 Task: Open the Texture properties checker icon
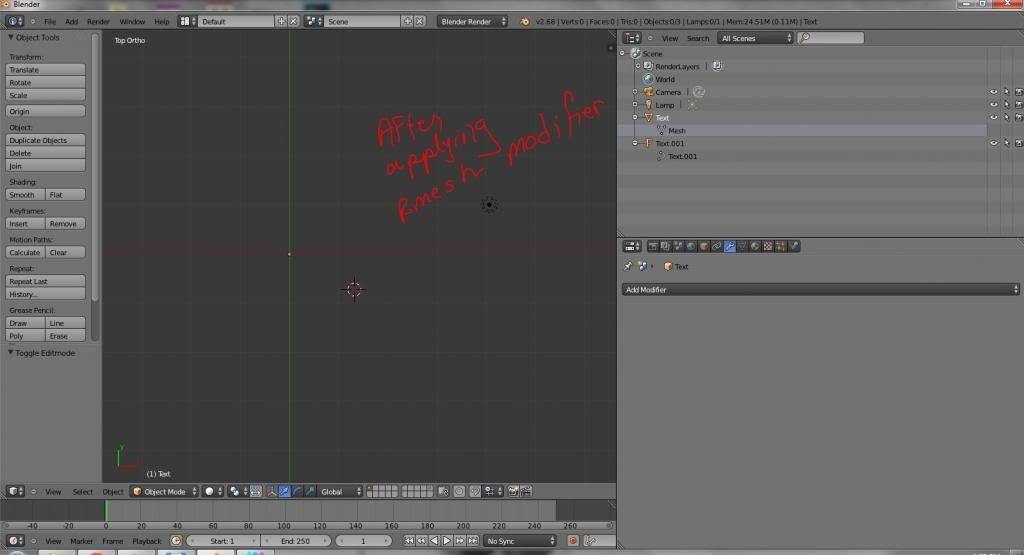pos(768,246)
